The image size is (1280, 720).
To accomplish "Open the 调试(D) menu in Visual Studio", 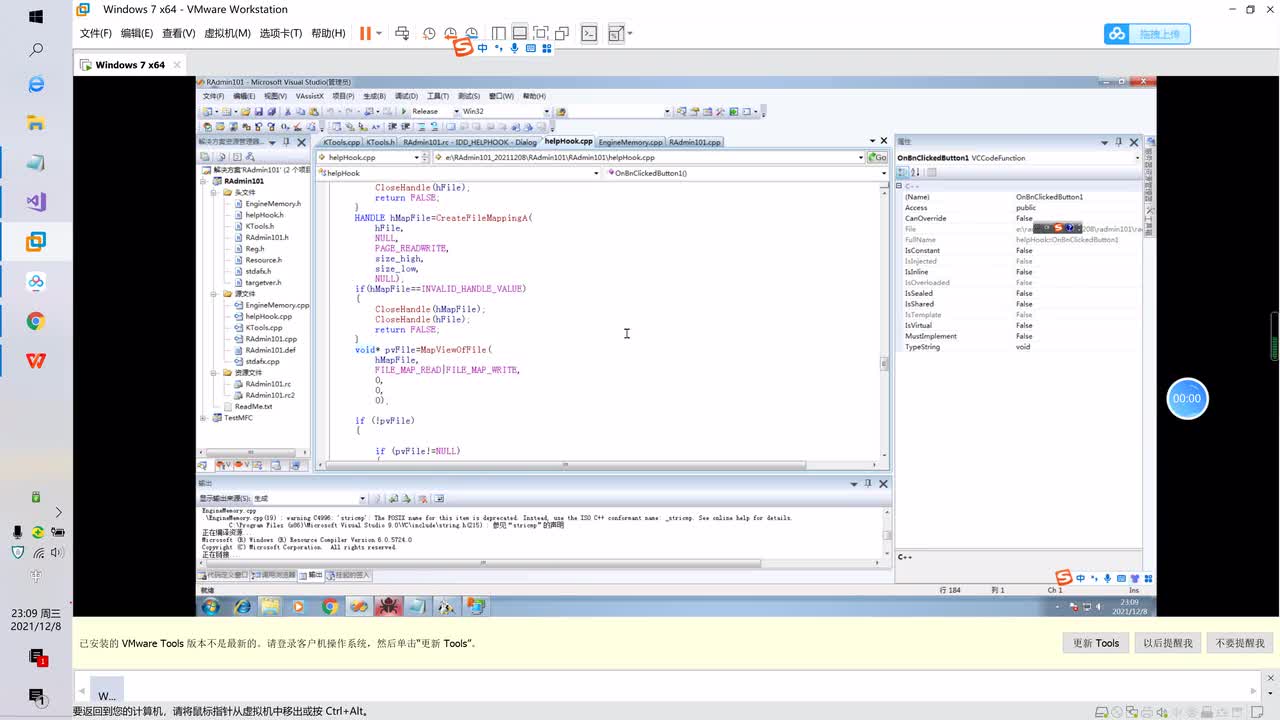I will click(406, 96).
